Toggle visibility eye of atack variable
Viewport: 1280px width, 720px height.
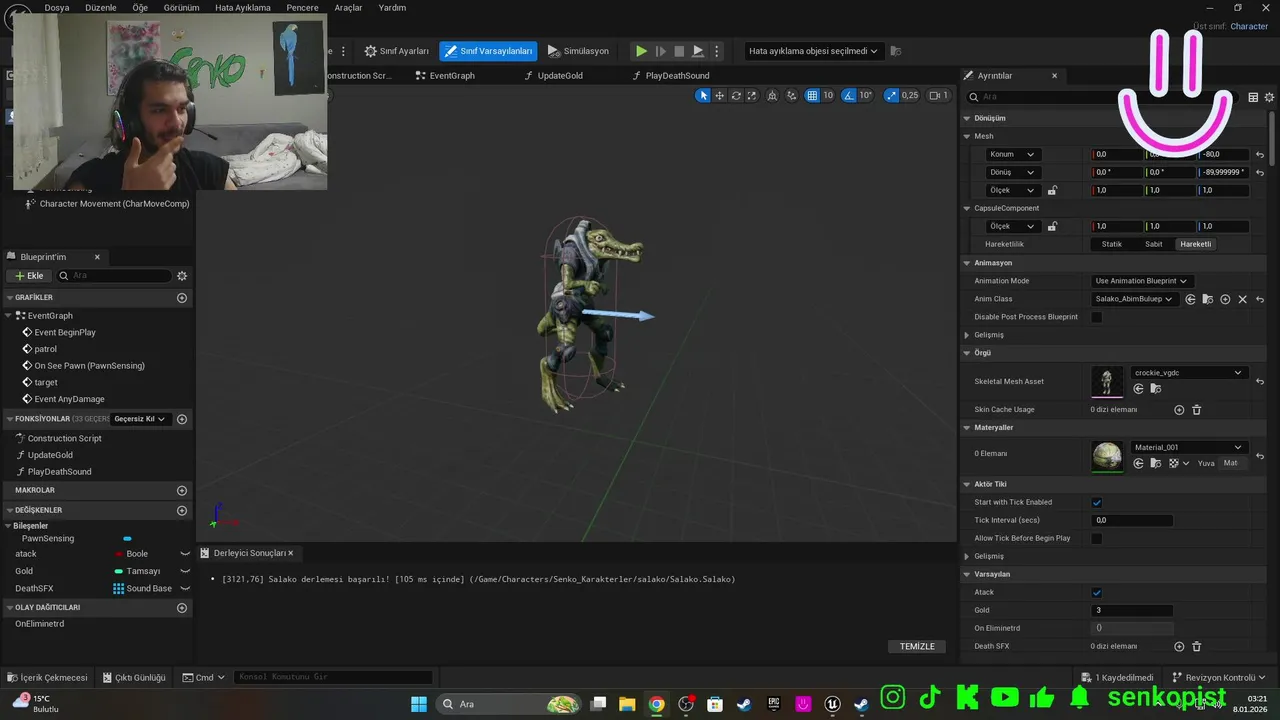185,554
